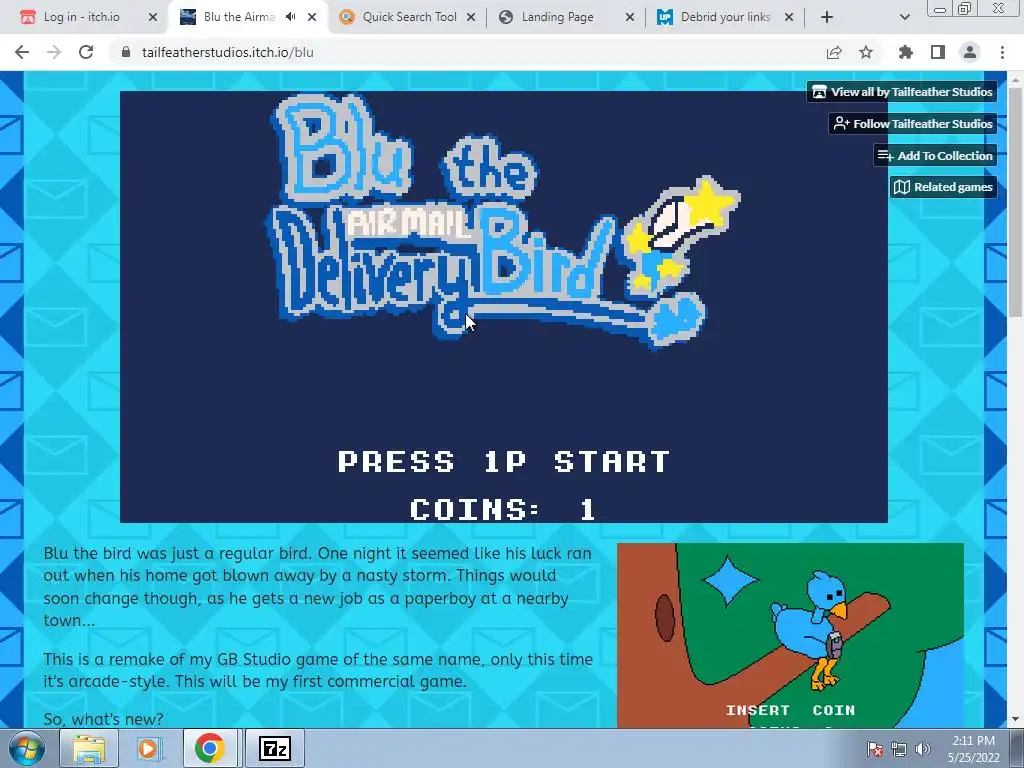This screenshot has width=1024, height=768.
Task: Switch to the Log in - itch.io tab
Action: click(x=88, y=17)
